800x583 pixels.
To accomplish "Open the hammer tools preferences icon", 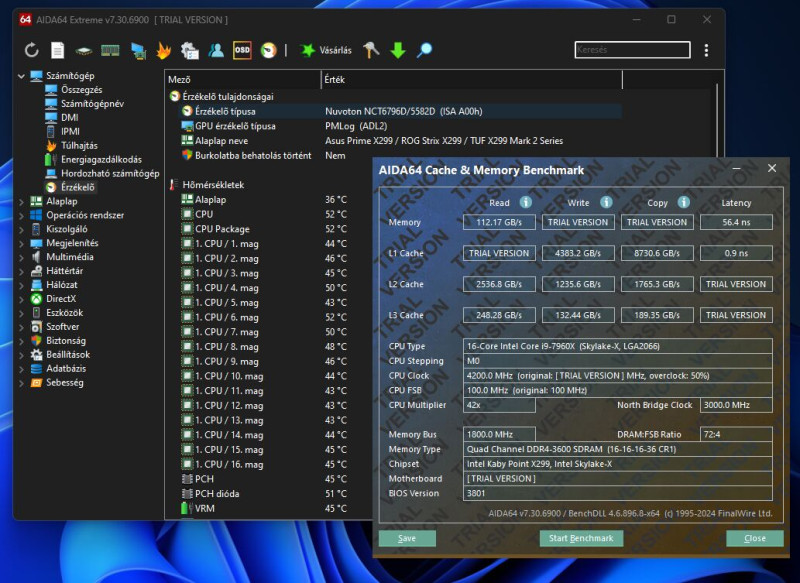I will click(x=371, y=50).
